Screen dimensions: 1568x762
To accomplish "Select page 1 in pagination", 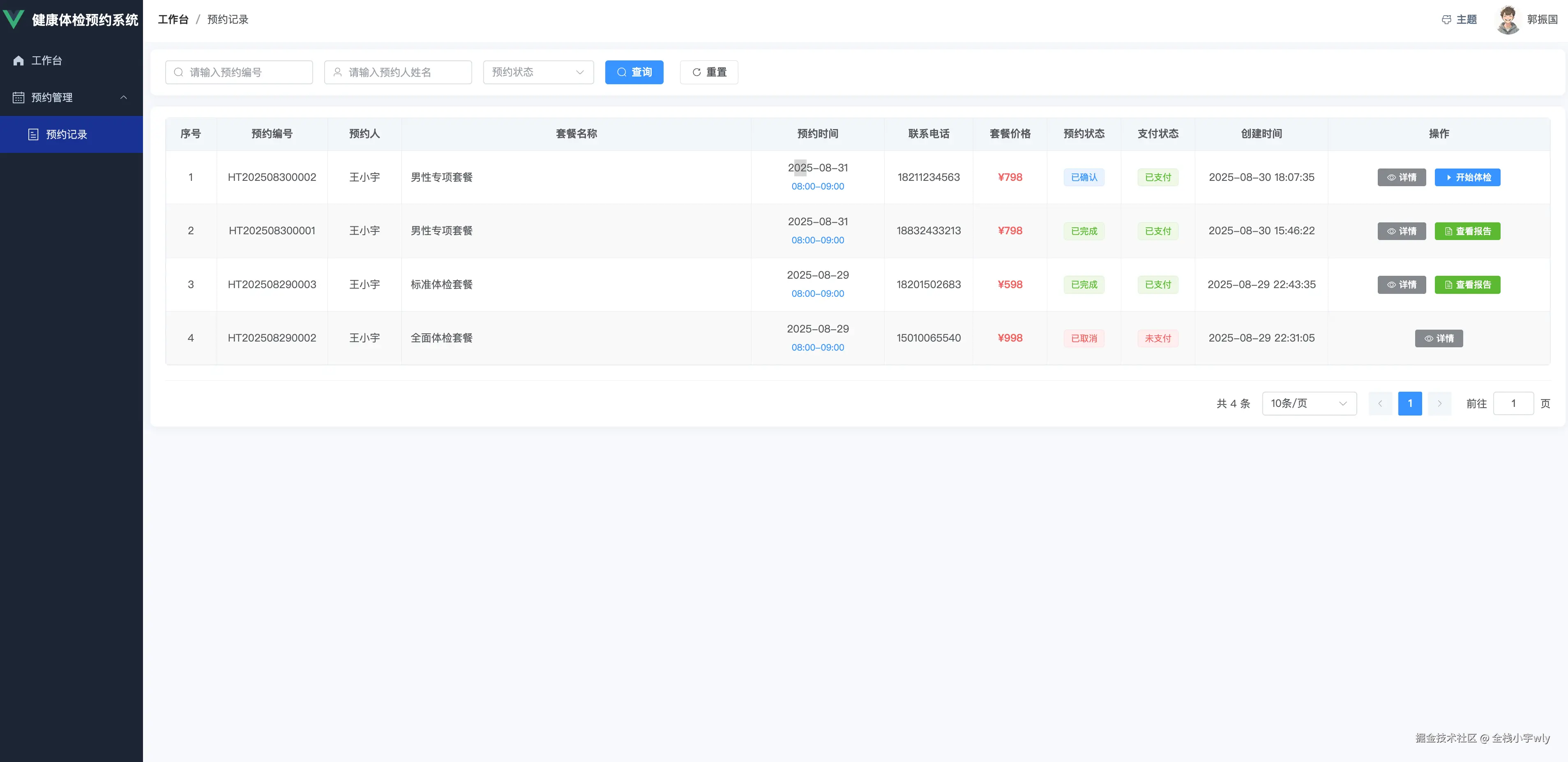I will pyautogui.click(x=1410, y=404).
